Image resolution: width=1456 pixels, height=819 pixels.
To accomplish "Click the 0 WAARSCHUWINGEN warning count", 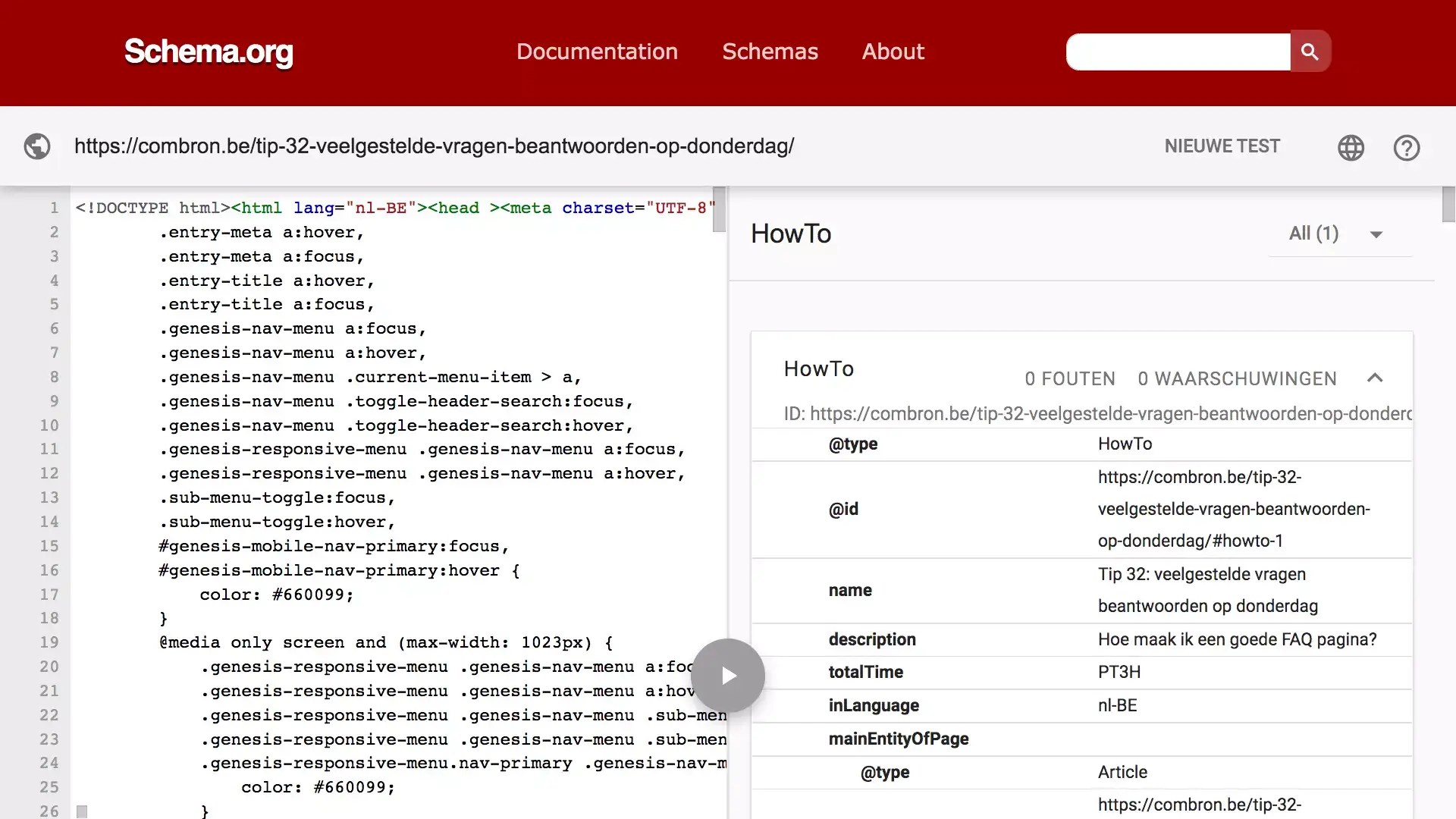I will pos(1236,378).
